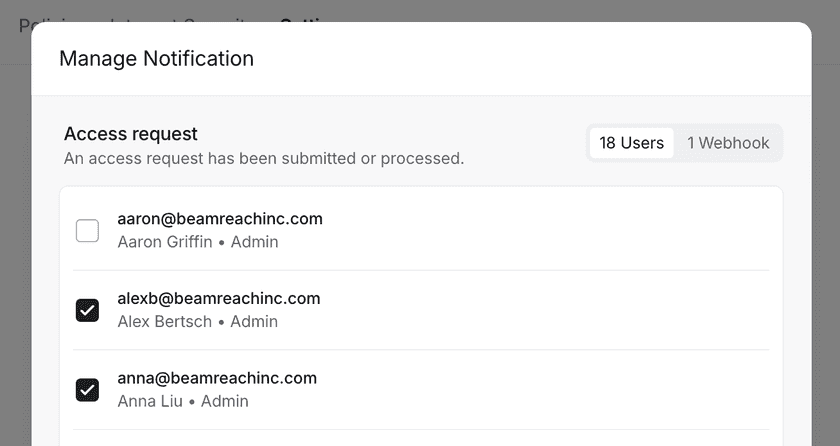This screenshot has height=446, width=840.
Task: Click the Admin role beside Aaron Griffin
Action: [x=254, y=242]
